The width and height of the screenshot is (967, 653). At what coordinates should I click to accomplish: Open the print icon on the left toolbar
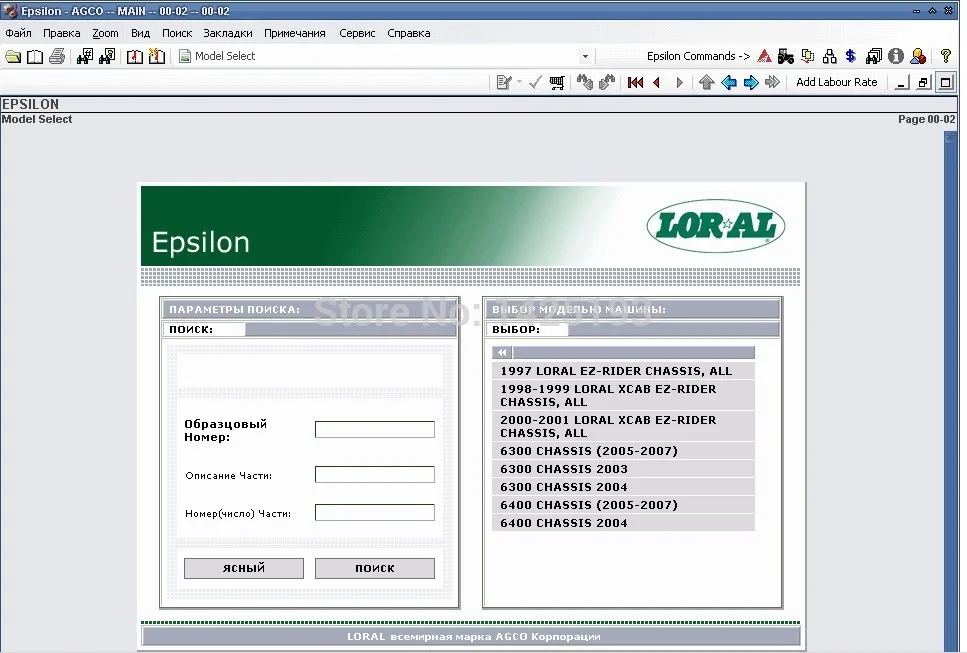click(57, 57)
